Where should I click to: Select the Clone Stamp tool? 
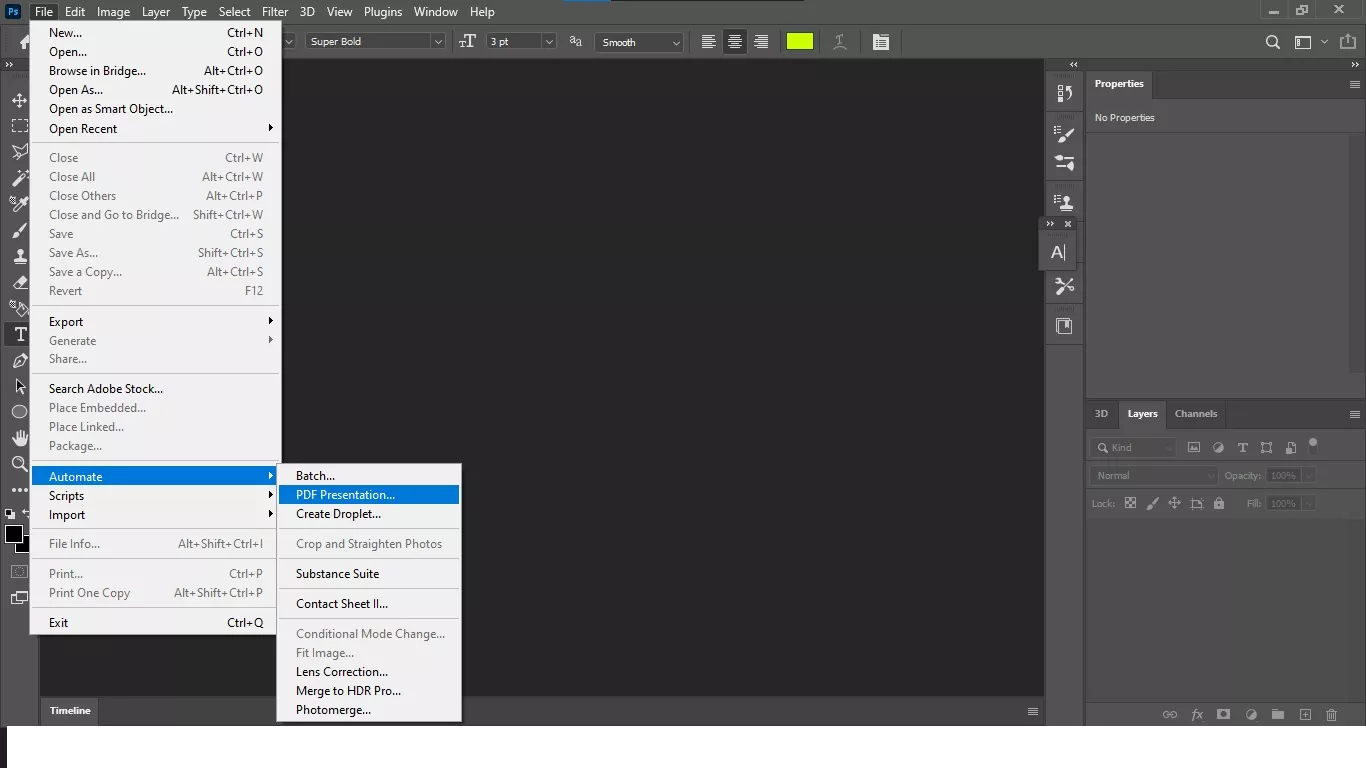click(19, 256)
